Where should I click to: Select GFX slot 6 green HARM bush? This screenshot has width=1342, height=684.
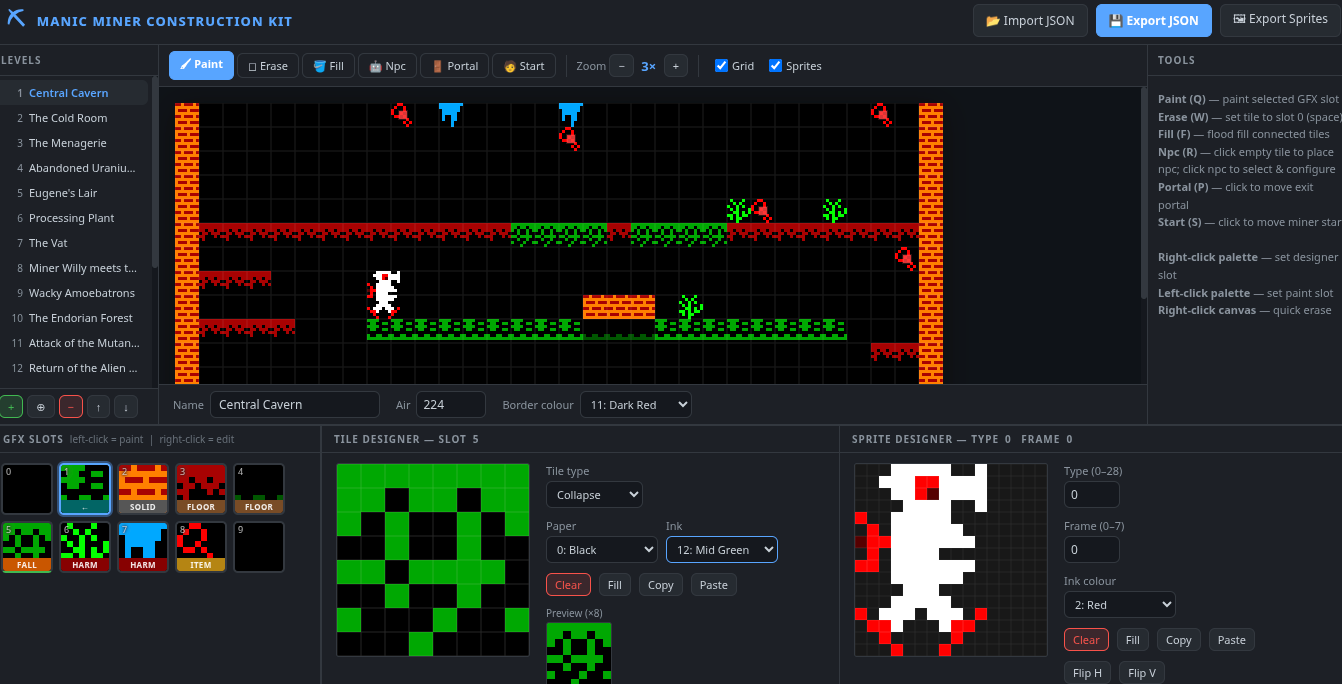84,547
